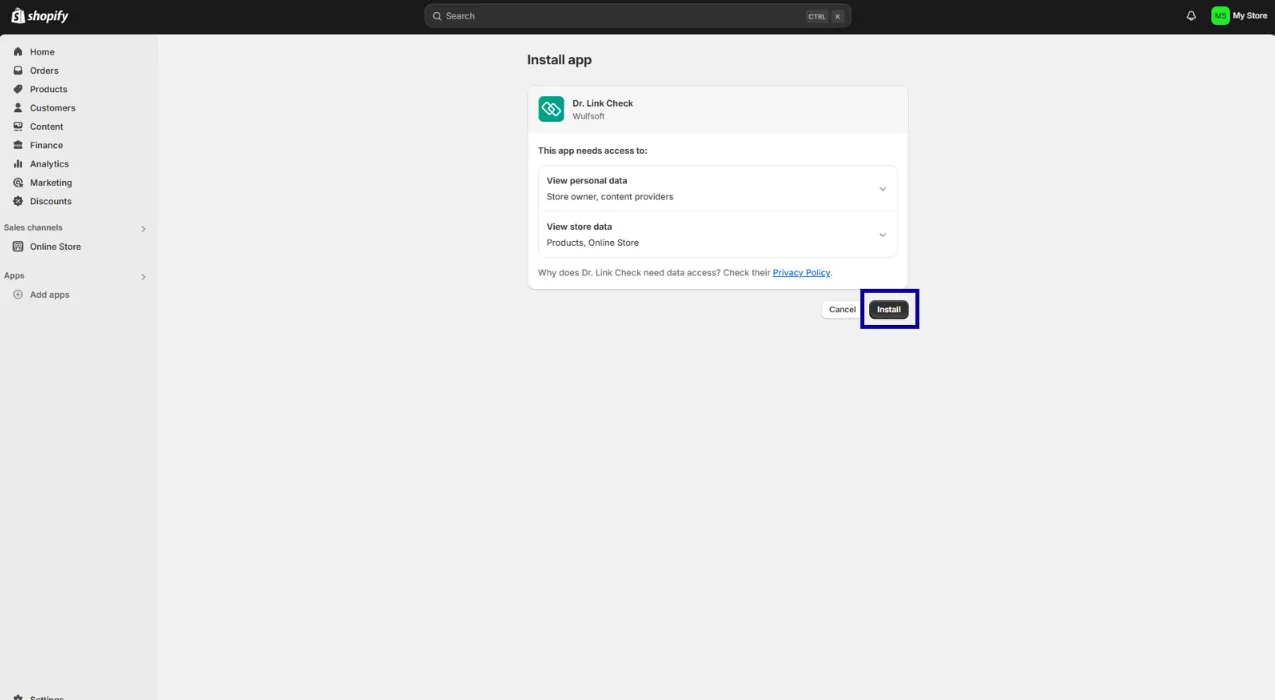The width and height of the screenshot is (1275, 700).
Task: Click the Discounts badge icon
Action: 18,201
